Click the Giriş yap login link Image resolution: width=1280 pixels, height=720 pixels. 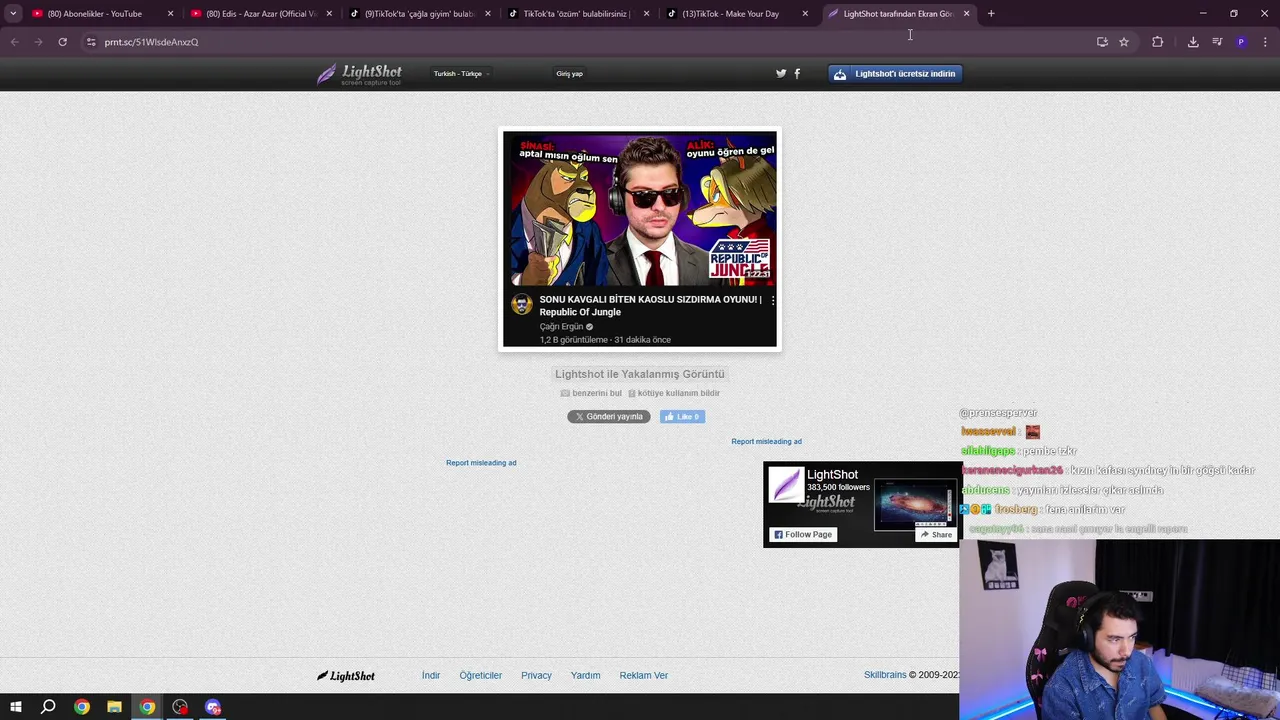[569, 74]
